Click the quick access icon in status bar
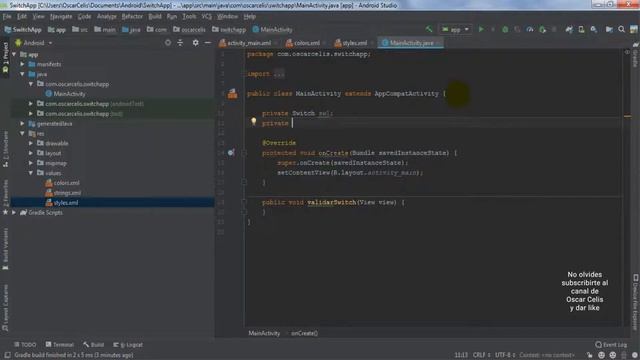The image size is (640, 360). click(x=7, y=355)
